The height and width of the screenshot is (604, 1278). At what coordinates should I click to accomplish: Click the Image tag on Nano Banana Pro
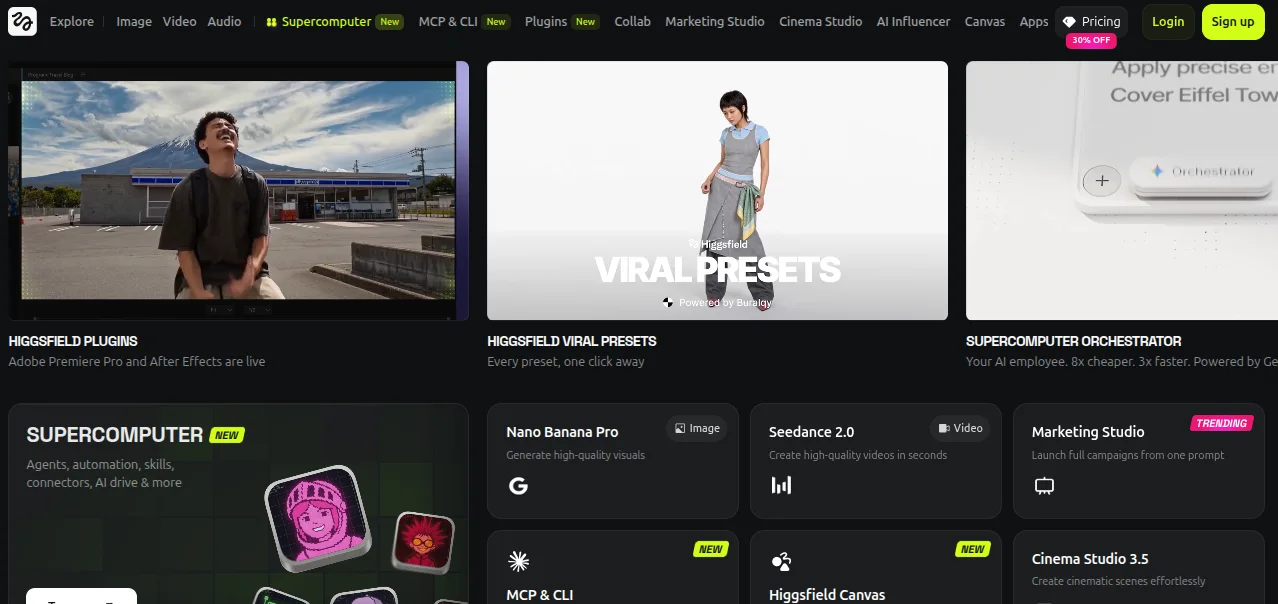[697, 428]
